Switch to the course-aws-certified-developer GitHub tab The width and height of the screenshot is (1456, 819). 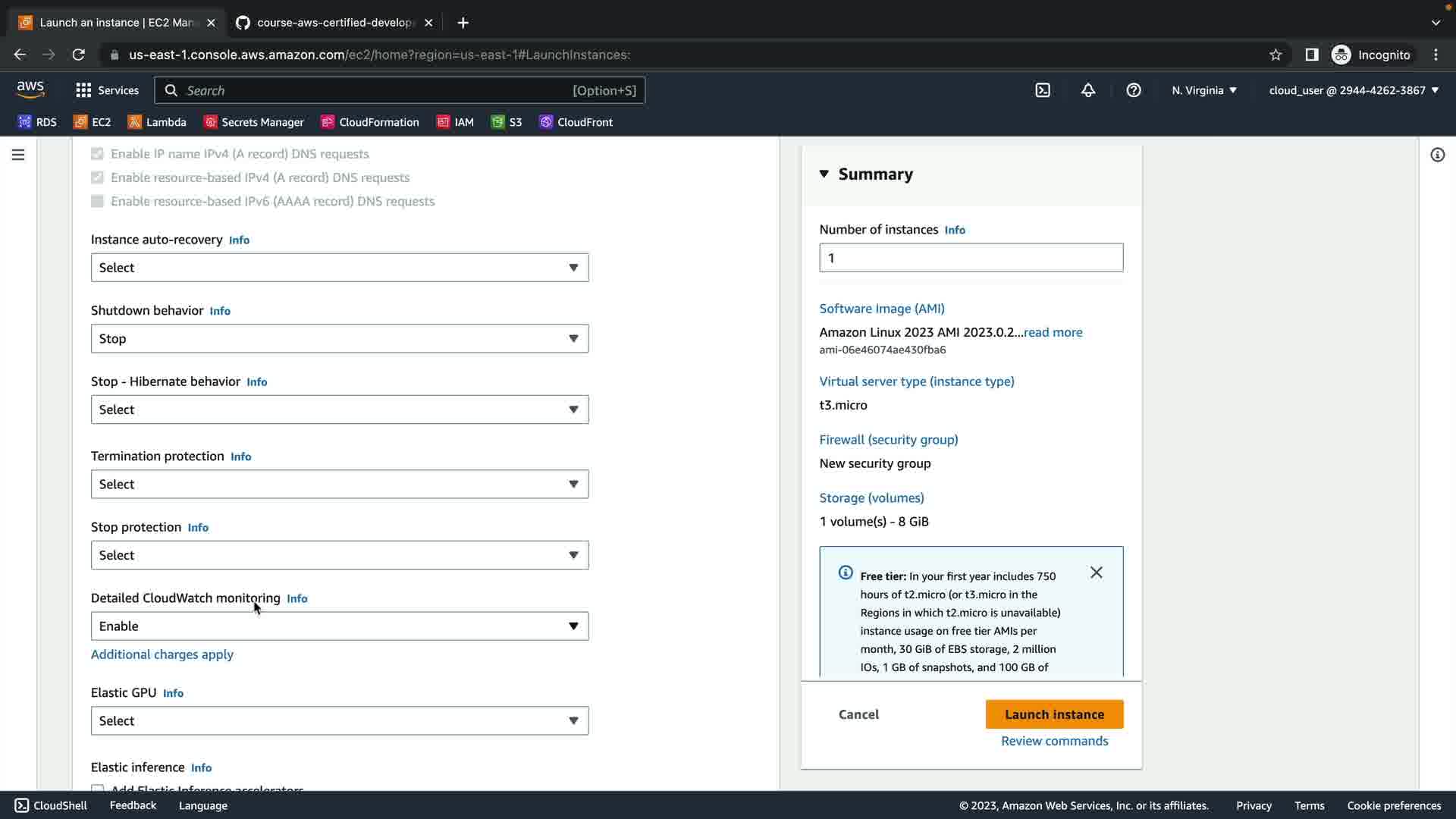(x=334, y=23)
